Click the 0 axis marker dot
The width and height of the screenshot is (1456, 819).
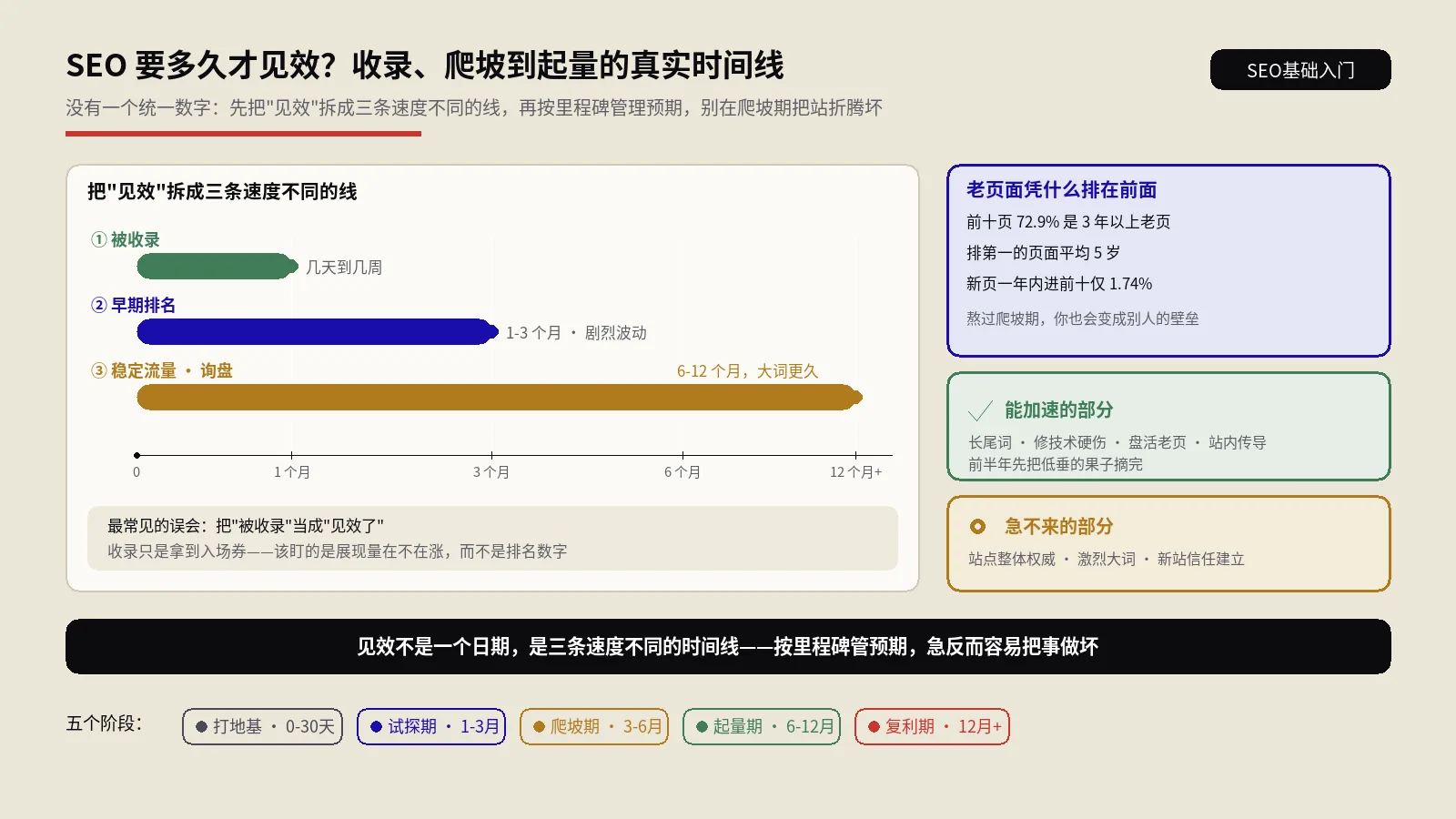pyautogui.click(x=136, y=455)
